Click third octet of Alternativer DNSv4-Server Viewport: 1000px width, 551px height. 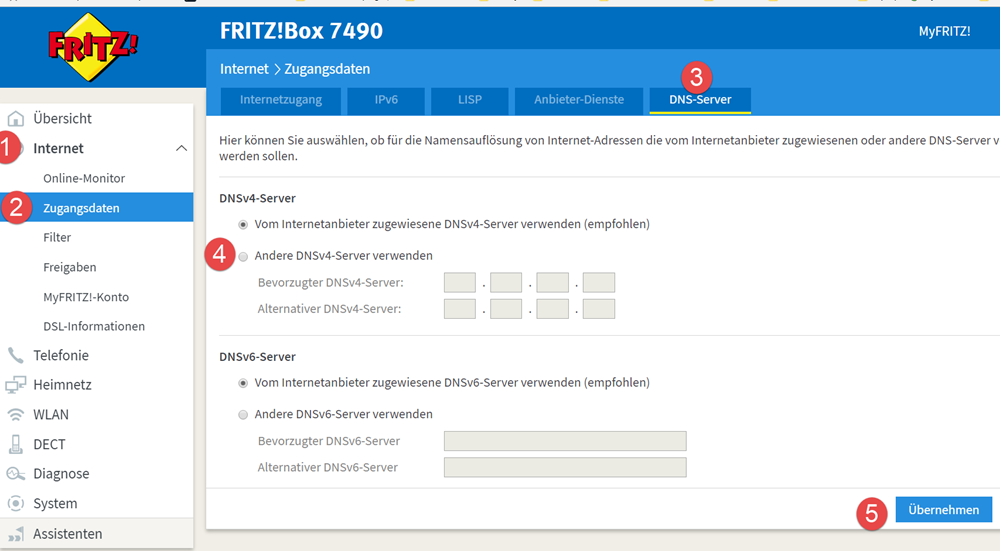pos(552,309)
